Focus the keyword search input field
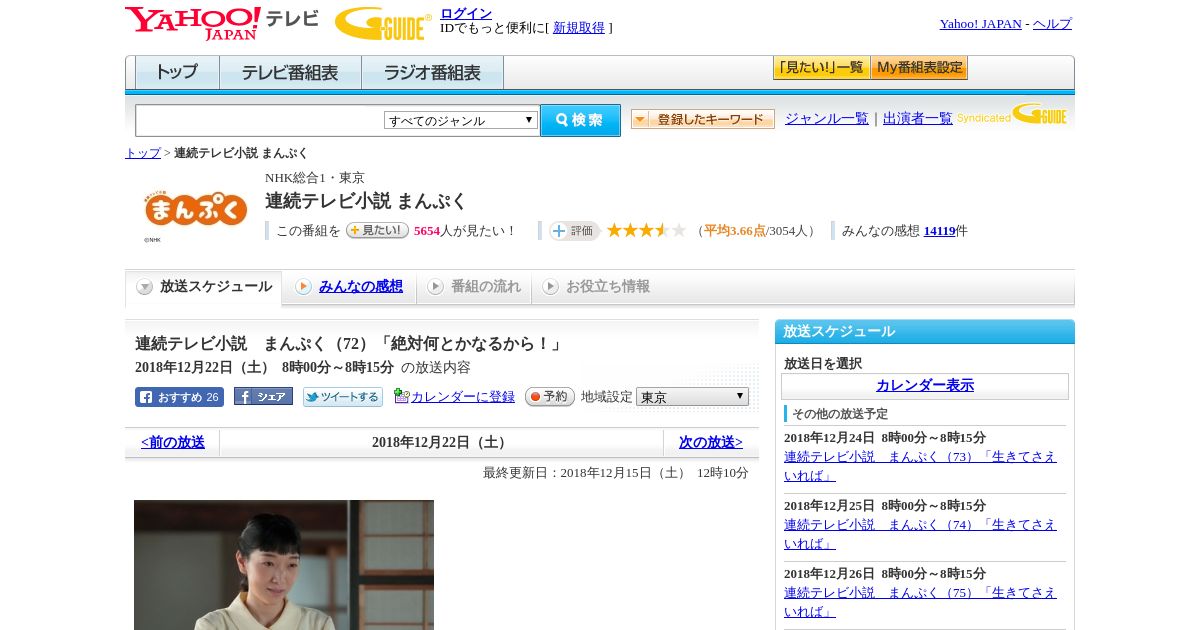The height and width of the screenshot is (630, 1200). 260,120
